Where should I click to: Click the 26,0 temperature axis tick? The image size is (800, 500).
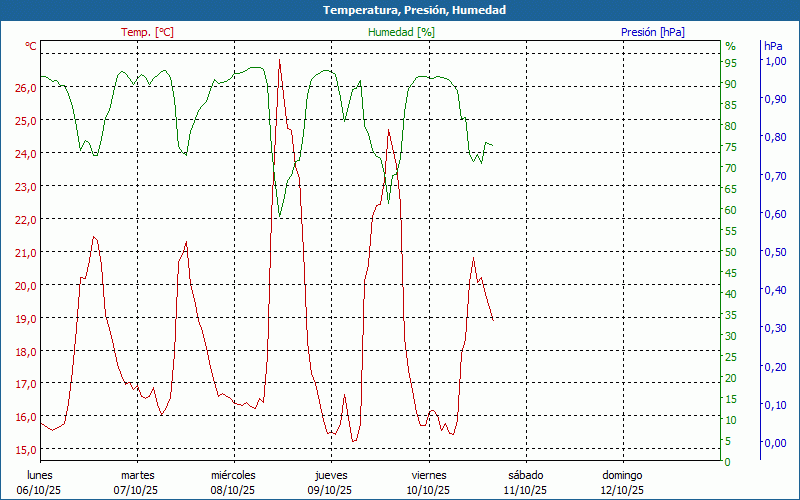pyautogui.click(x=26, y=87)
